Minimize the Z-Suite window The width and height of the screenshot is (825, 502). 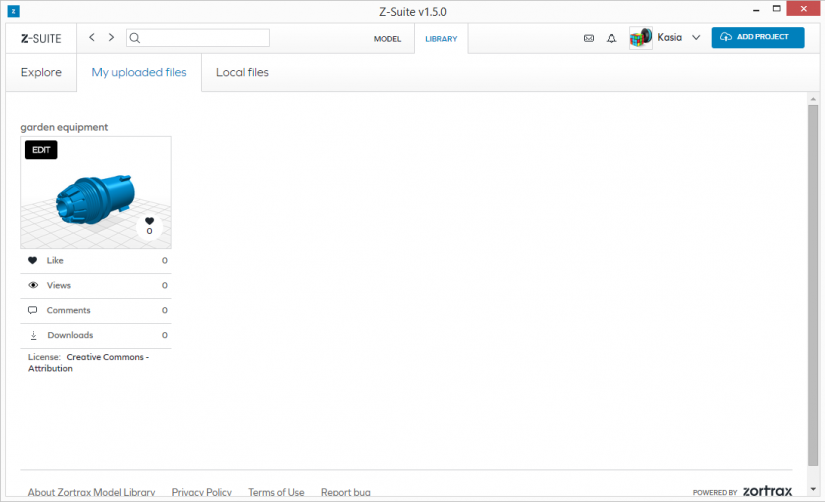(756, 10)
